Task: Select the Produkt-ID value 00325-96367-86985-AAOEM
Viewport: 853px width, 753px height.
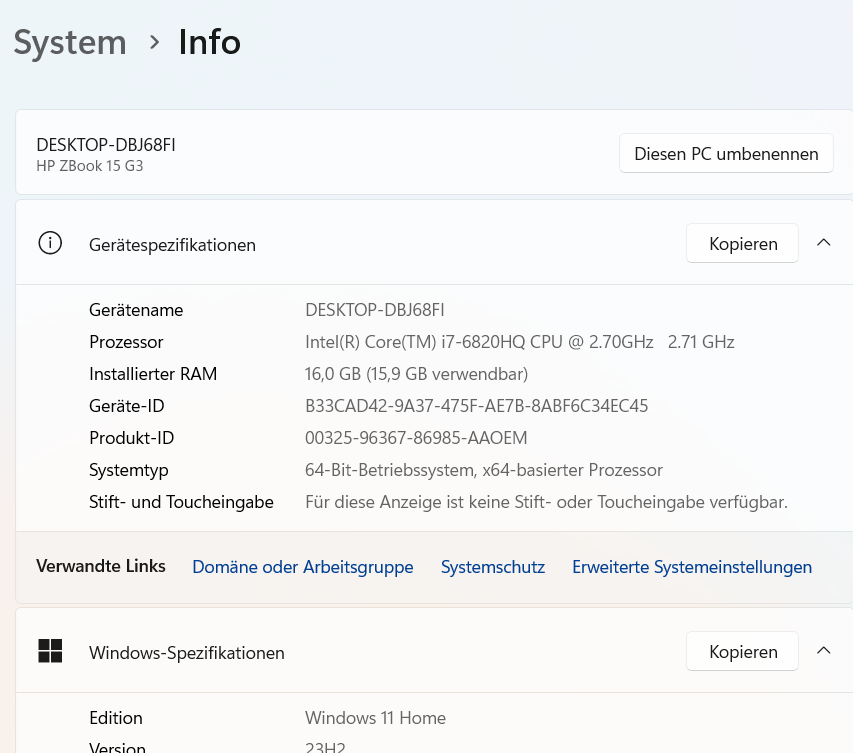Action: pyautogui.click(x=416, y=439)
